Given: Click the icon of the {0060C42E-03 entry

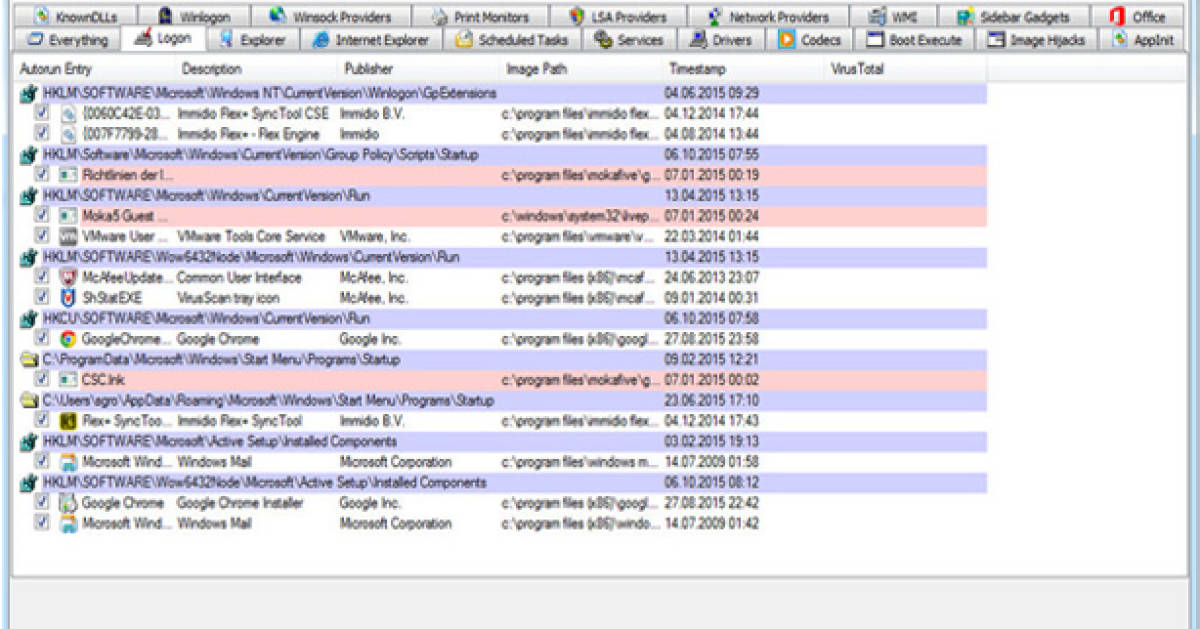Looking at the screenshot, I should (68, 114).
